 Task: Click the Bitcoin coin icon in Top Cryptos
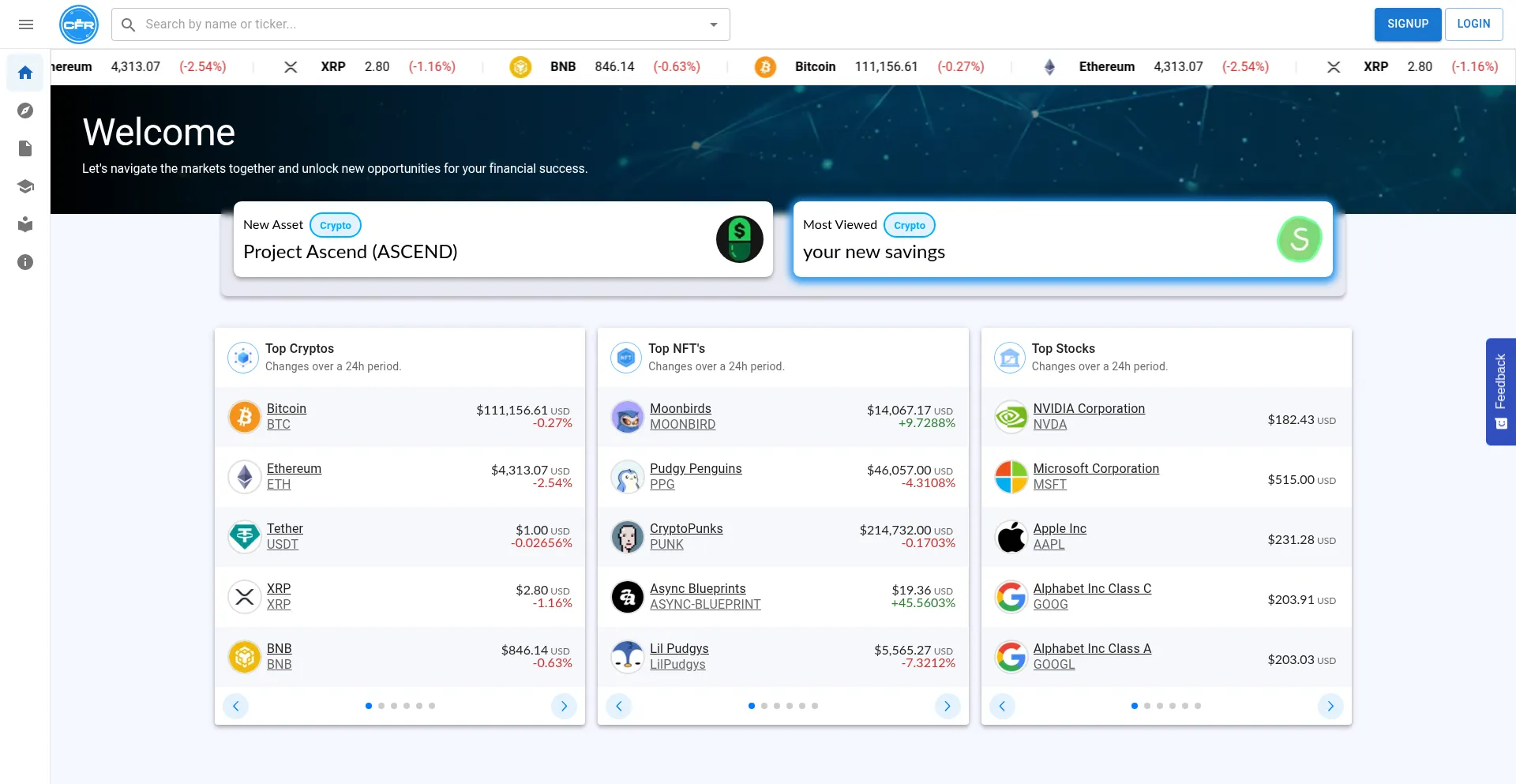(245, 417)
